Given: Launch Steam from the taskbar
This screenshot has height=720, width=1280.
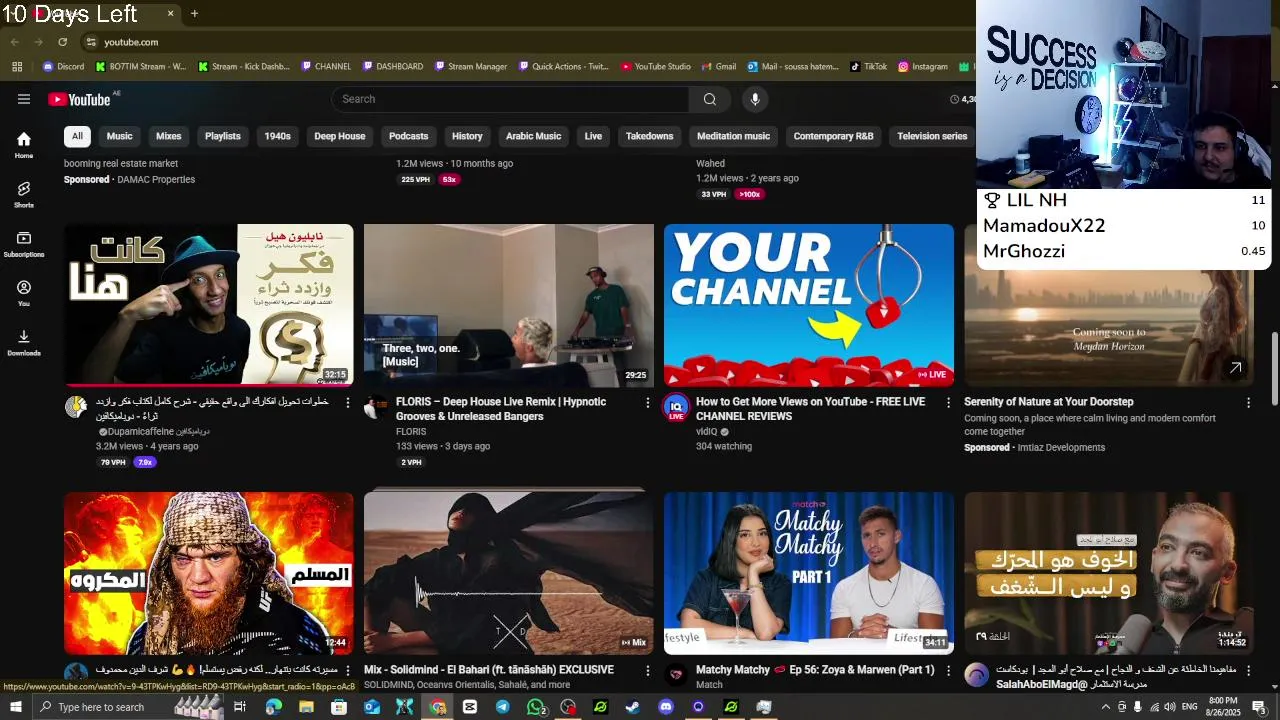Looking at the screenshot, I should [632, 707].
